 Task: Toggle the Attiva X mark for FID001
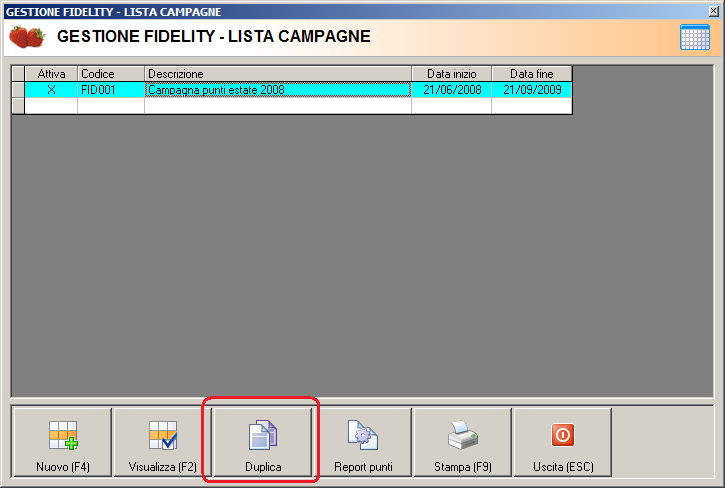click(51, 89)
